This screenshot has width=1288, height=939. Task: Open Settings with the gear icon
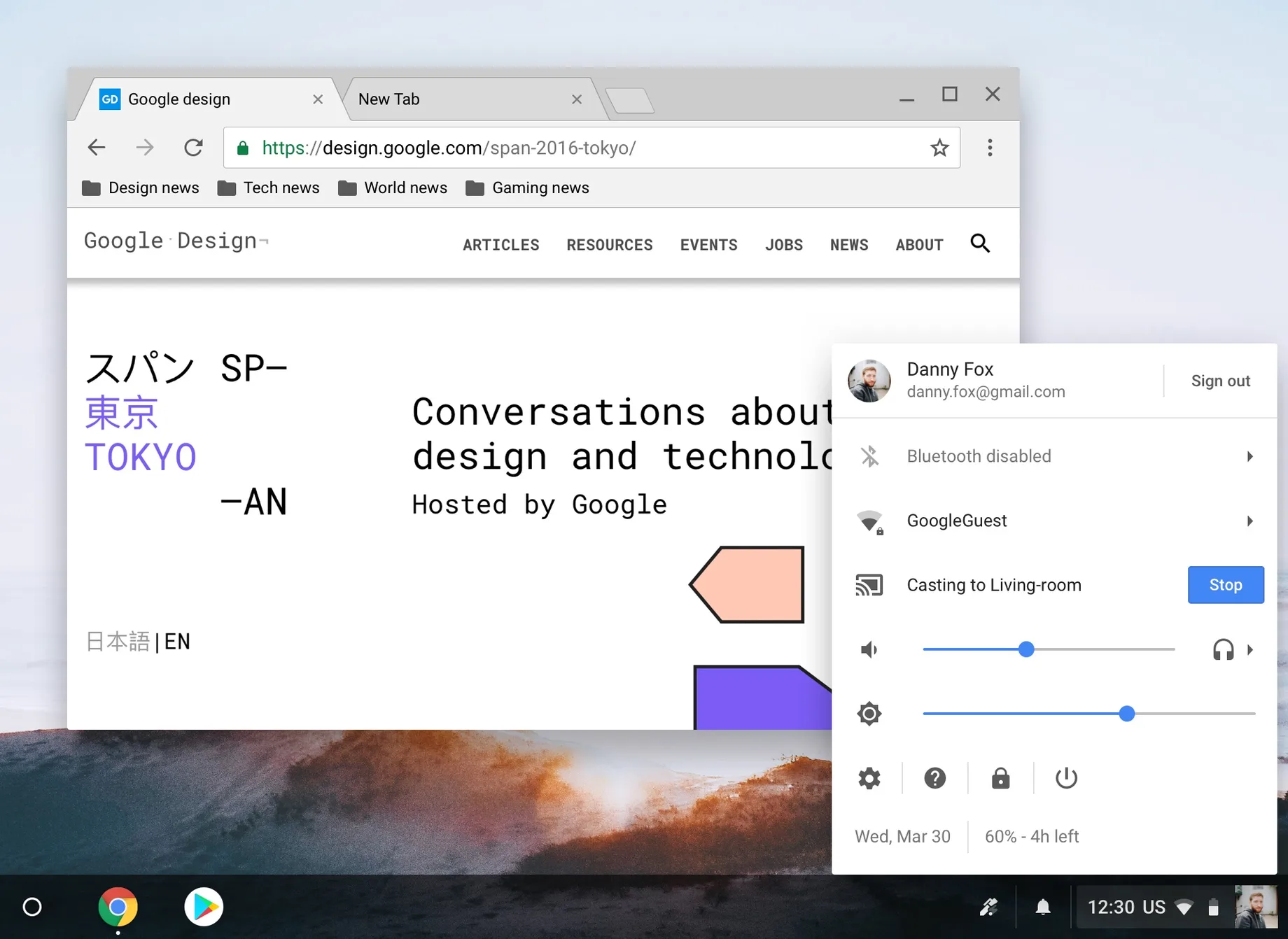coord(869,778)
